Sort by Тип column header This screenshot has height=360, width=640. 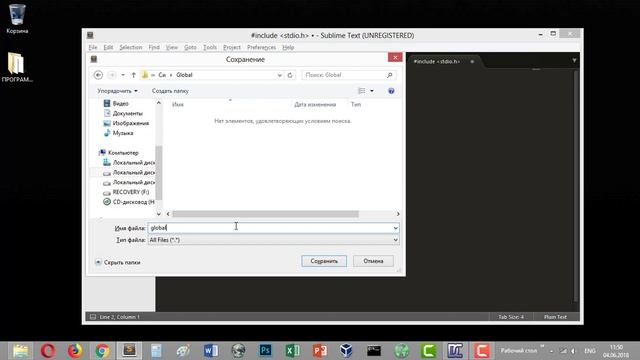(356, 104)
